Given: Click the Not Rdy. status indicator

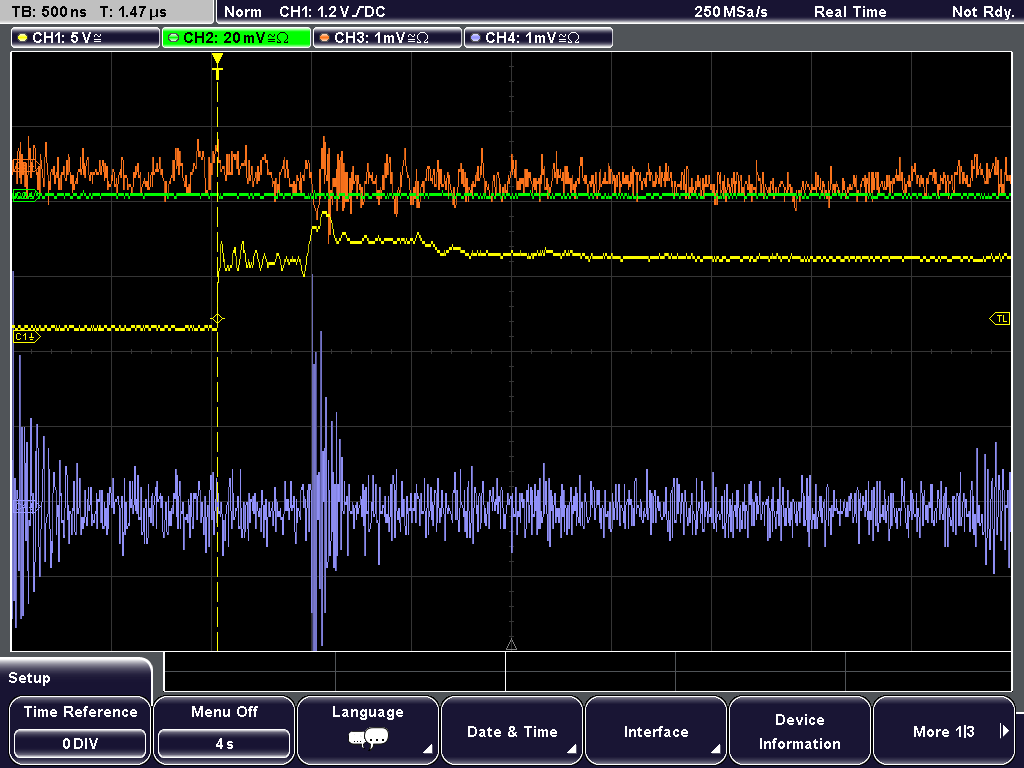Looking at the screenshot, I should tap(983, 12).
